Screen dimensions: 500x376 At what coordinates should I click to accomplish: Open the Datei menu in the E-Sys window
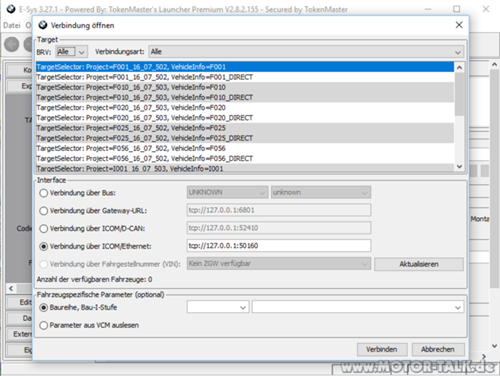pos(12,25)
